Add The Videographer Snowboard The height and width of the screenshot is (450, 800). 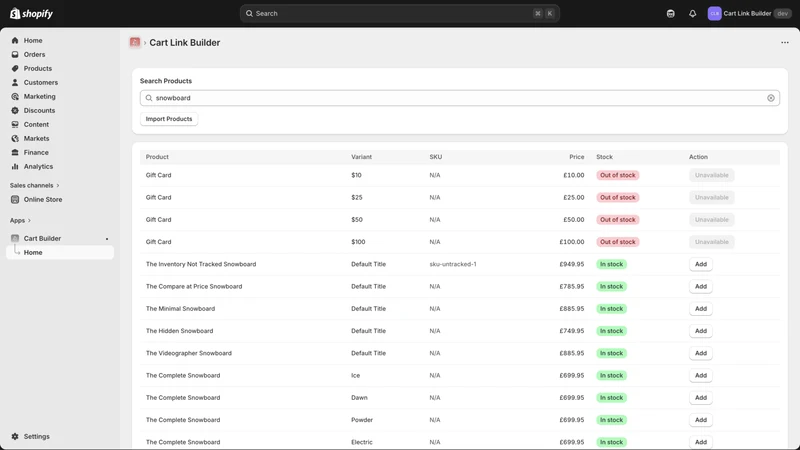tap(701, 353)
